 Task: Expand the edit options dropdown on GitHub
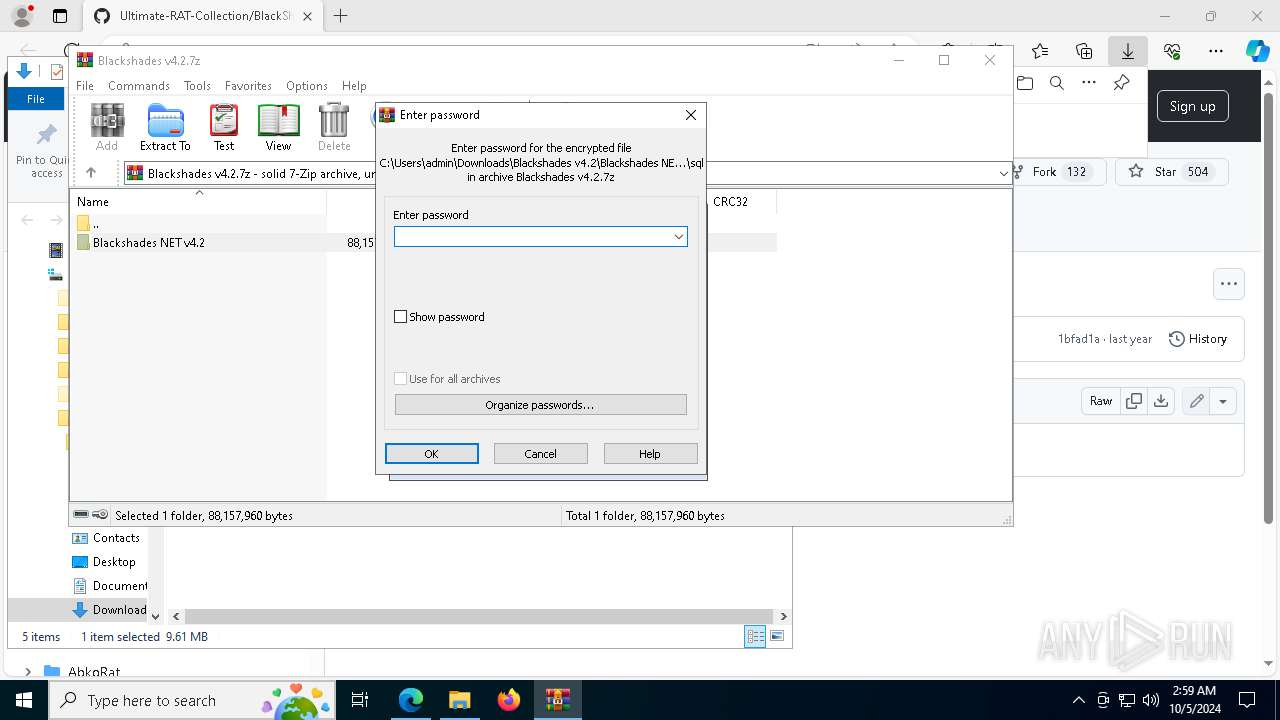click(x=1223, y=401)
